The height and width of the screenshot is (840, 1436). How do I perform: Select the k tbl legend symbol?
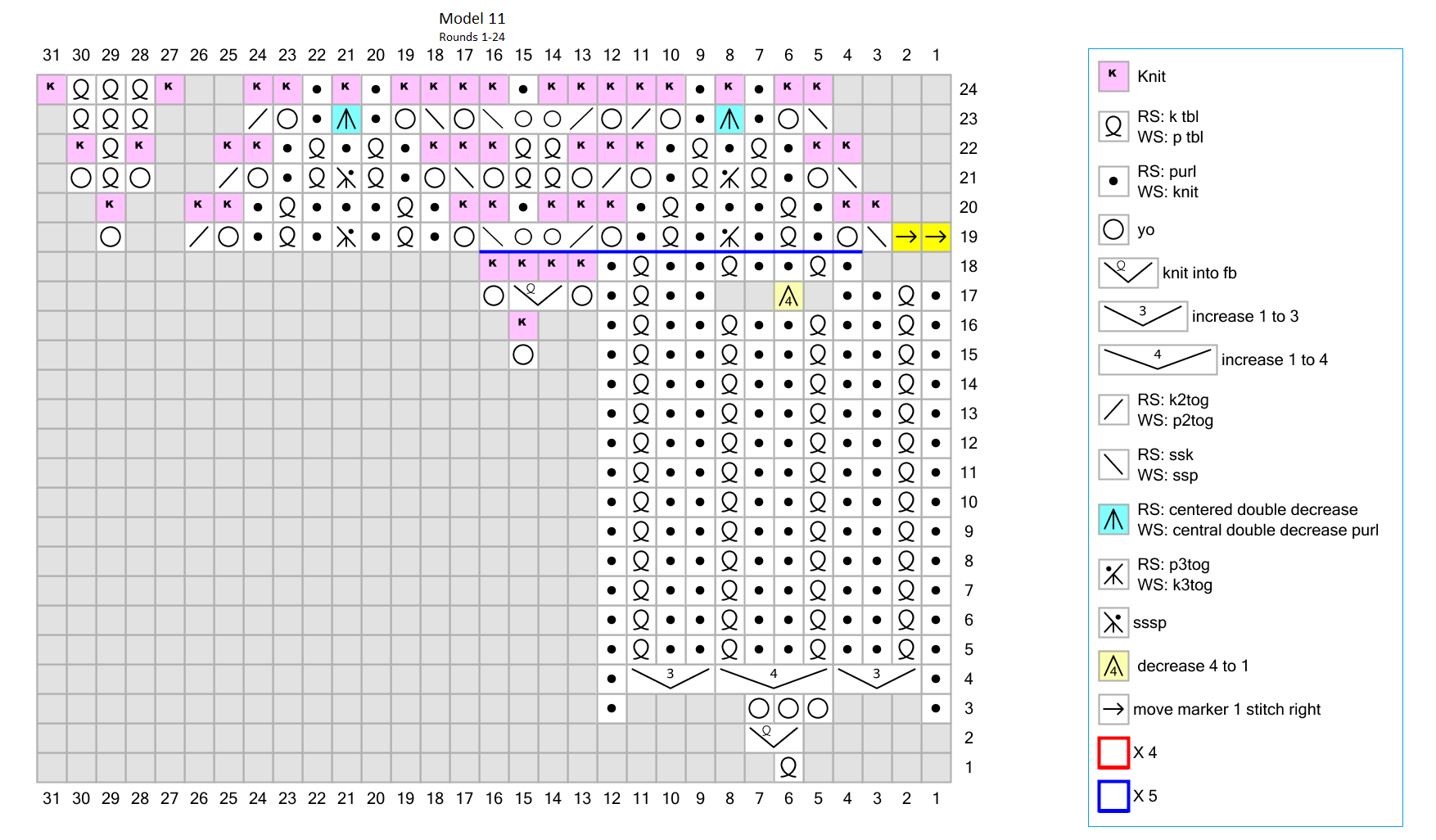pos(1113,127)
